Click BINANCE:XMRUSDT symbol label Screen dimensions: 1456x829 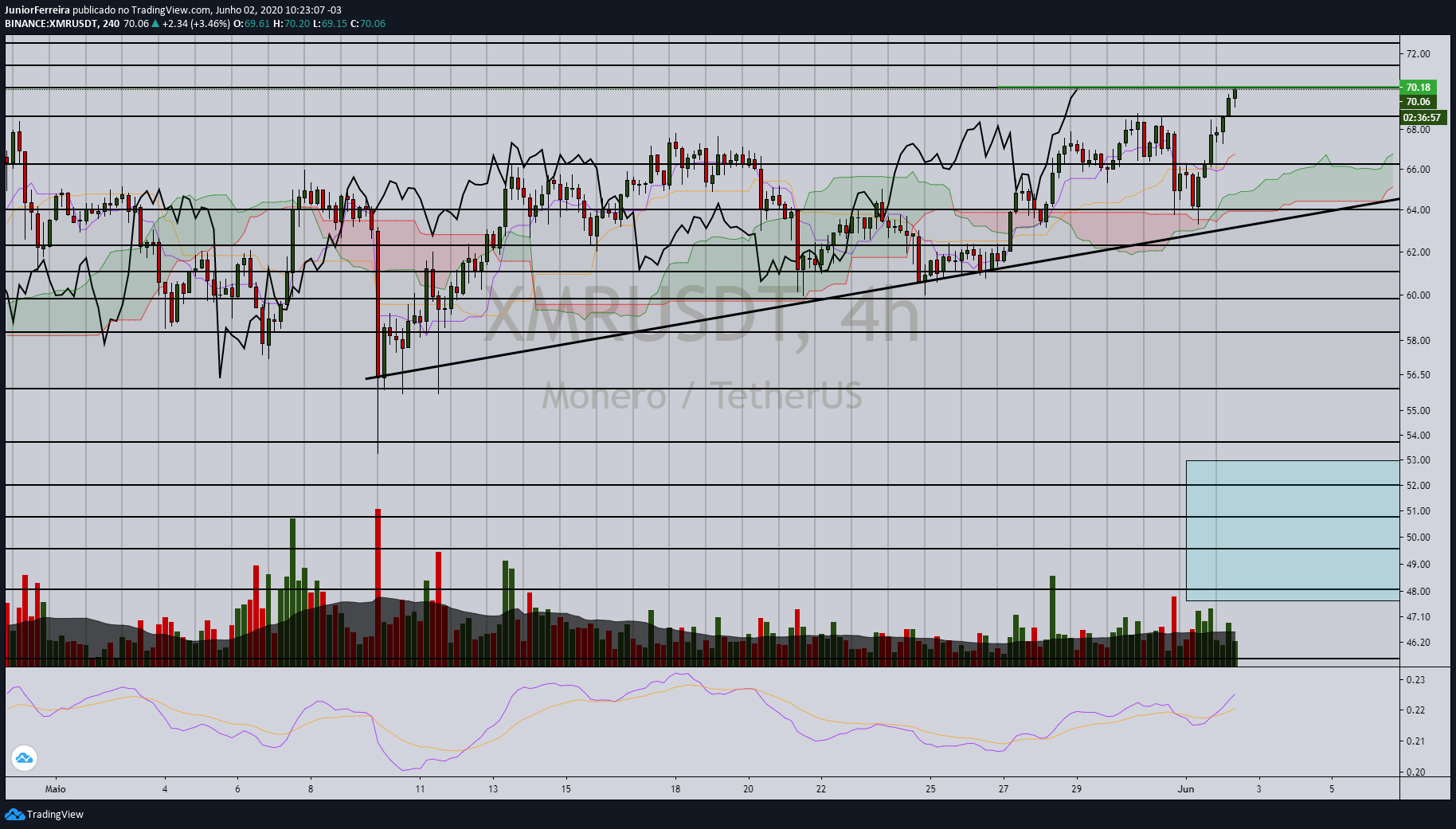[x=51, y=23]
